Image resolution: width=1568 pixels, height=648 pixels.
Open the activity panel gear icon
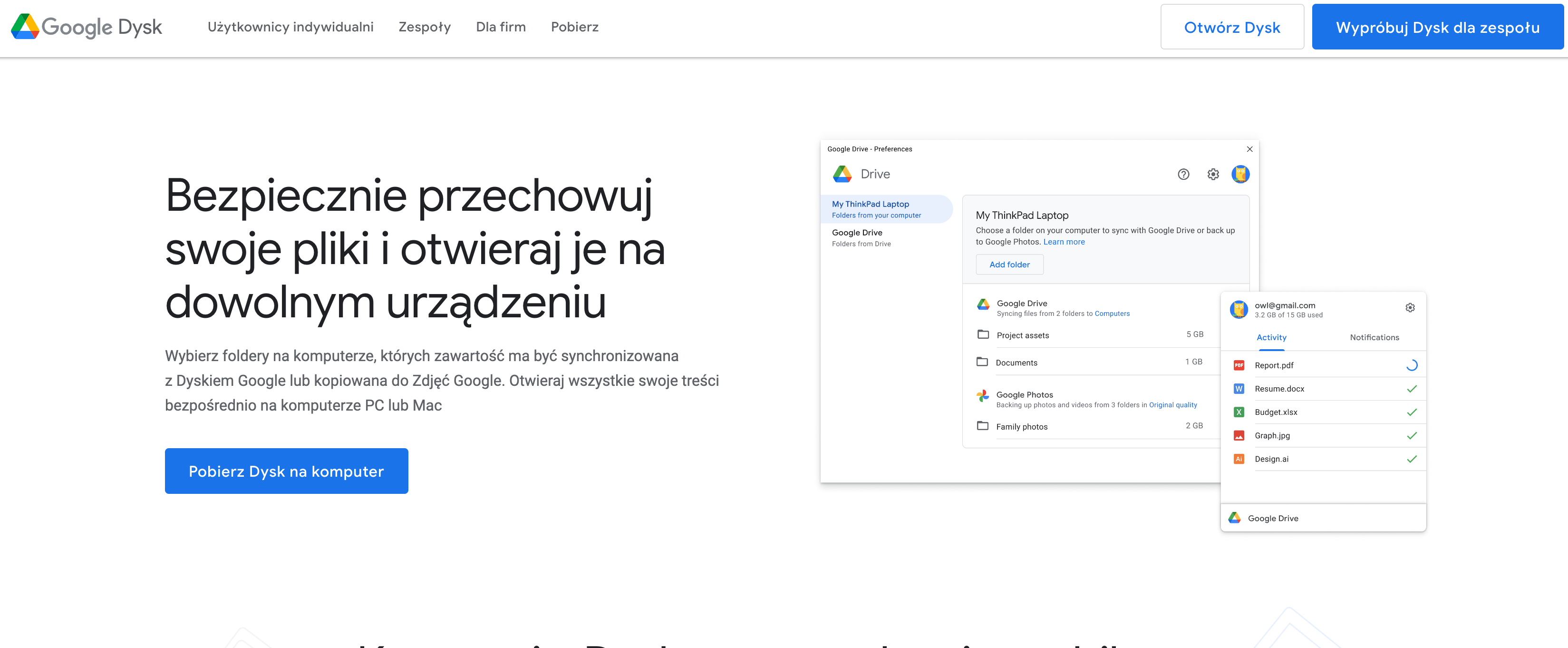pos(1410,307)
